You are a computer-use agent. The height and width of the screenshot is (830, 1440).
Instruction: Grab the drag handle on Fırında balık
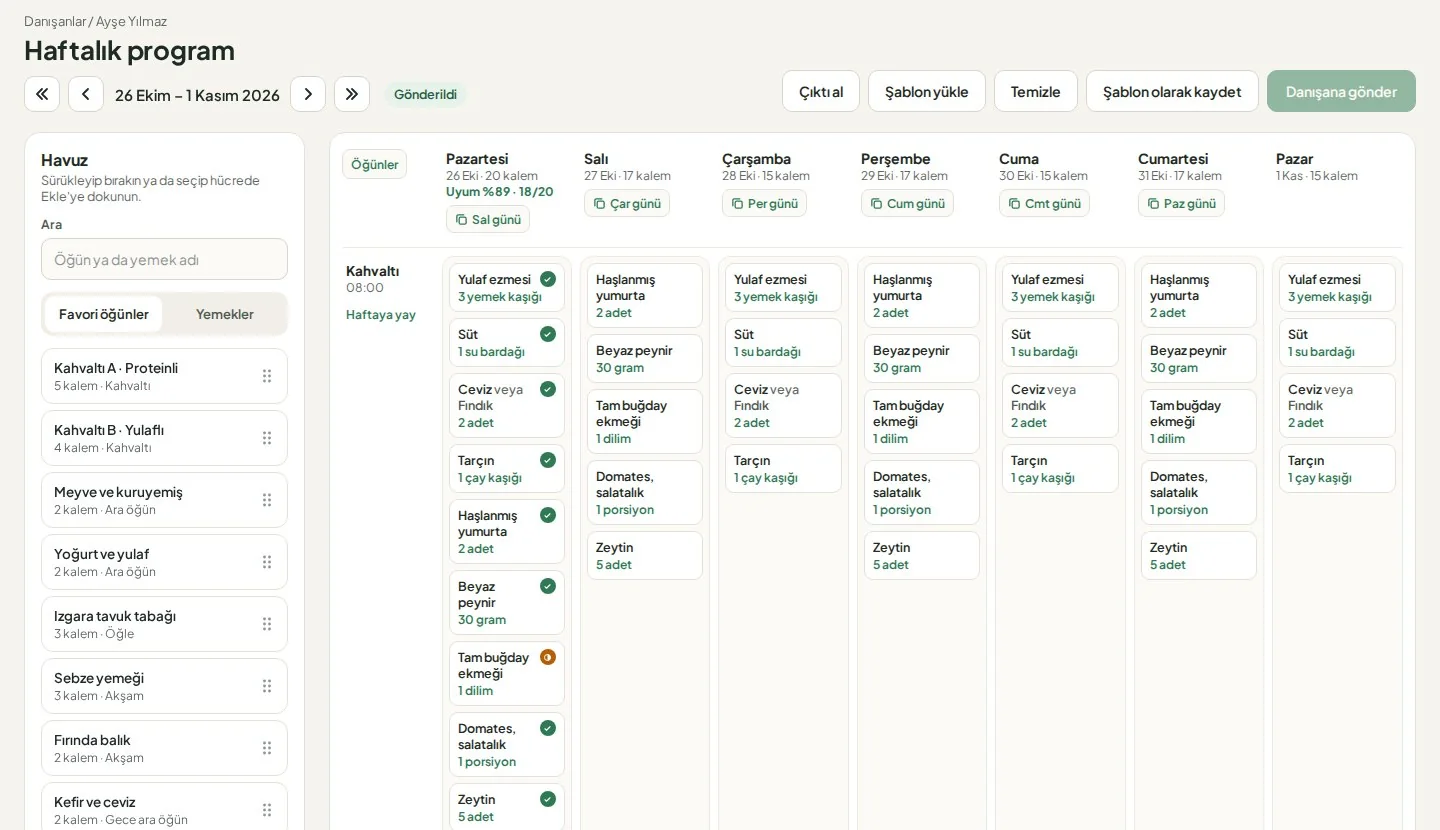(x=267, y=748)
